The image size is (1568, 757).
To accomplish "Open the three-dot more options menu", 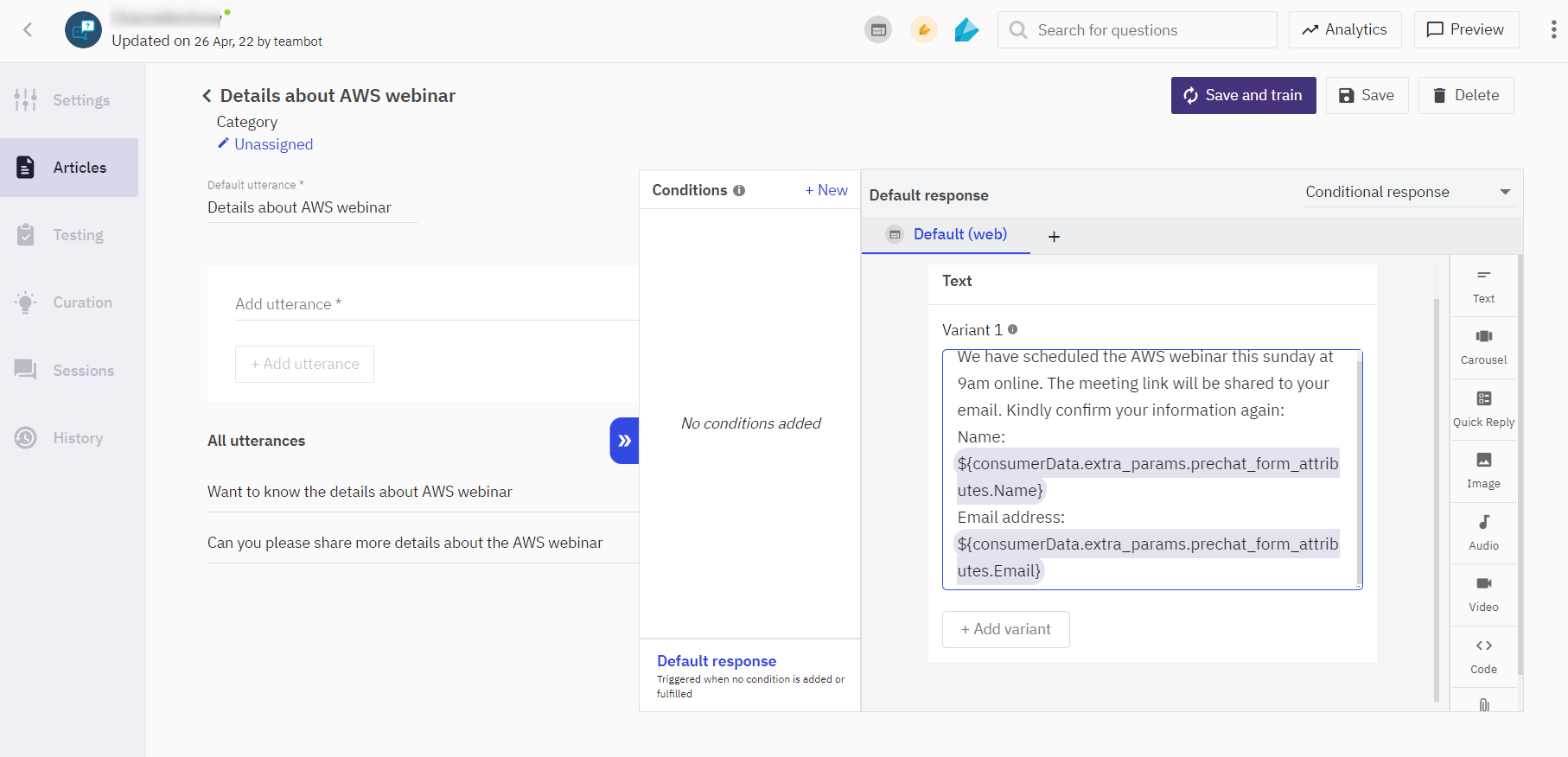I will pos(1553,30).
